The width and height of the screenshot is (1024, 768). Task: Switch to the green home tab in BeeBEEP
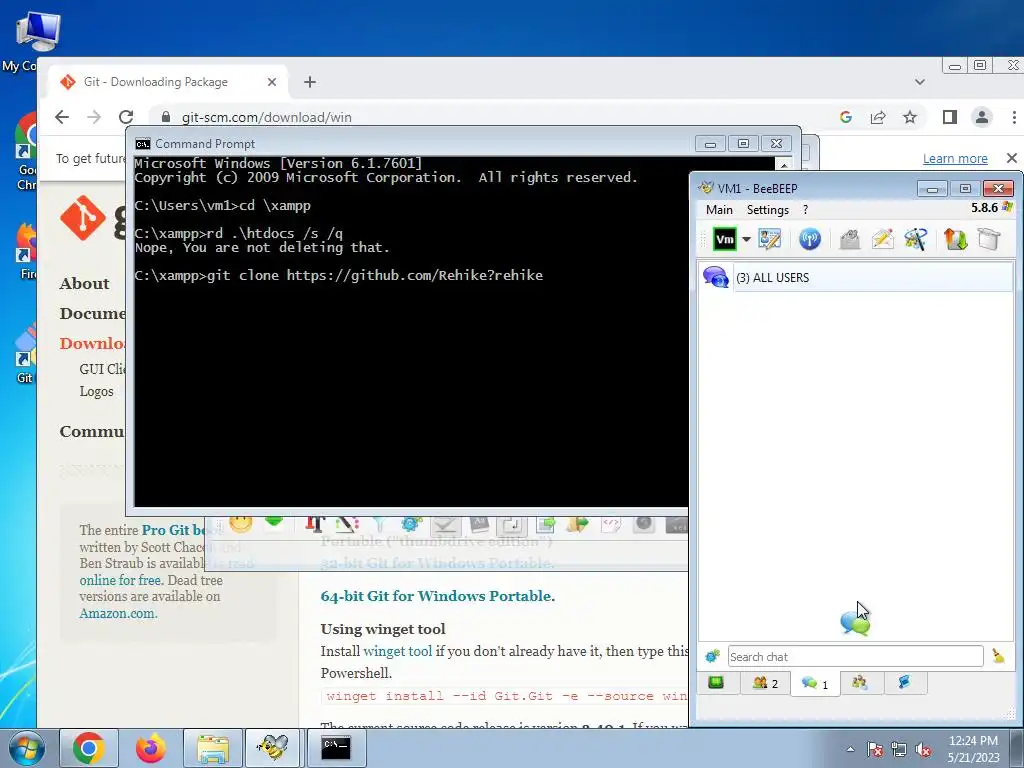[x=716, y=683]
